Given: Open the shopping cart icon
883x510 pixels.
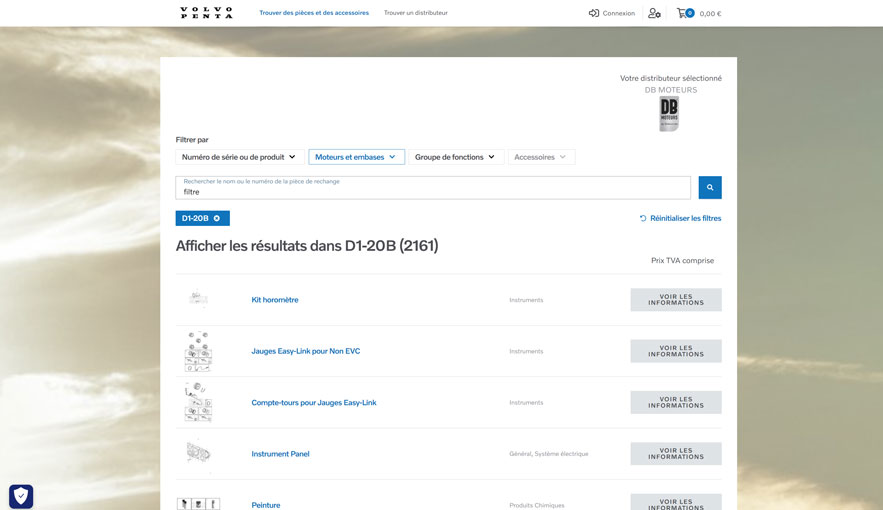Looking at the screenshot, I should (x=682, y=13).
